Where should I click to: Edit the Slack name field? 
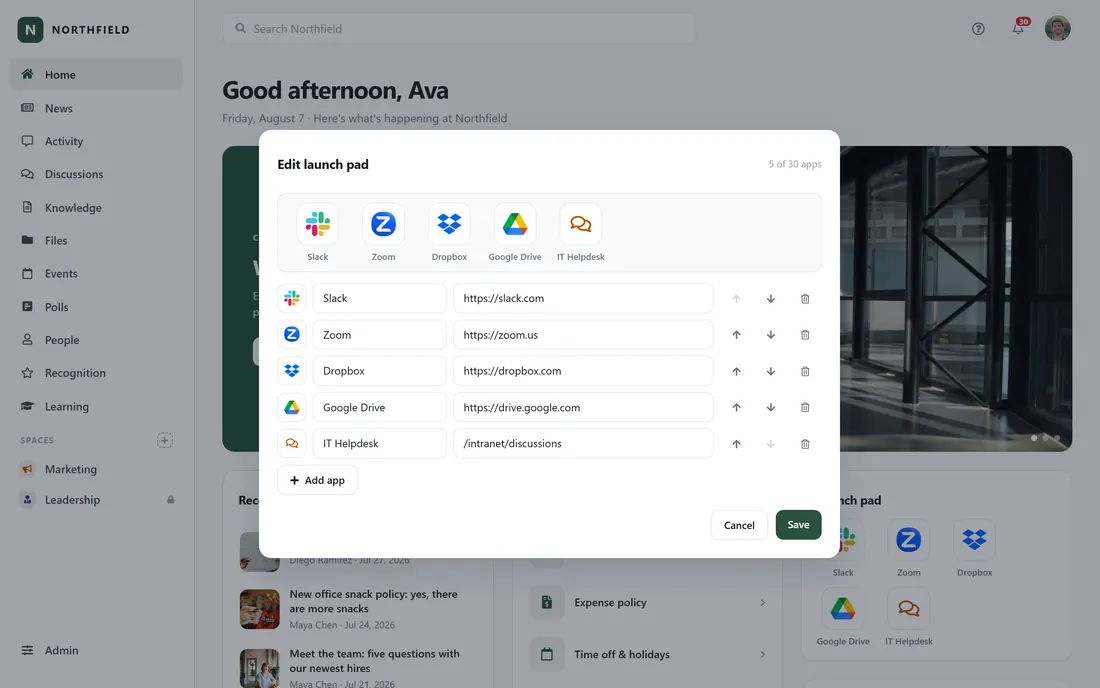(380, 298)
